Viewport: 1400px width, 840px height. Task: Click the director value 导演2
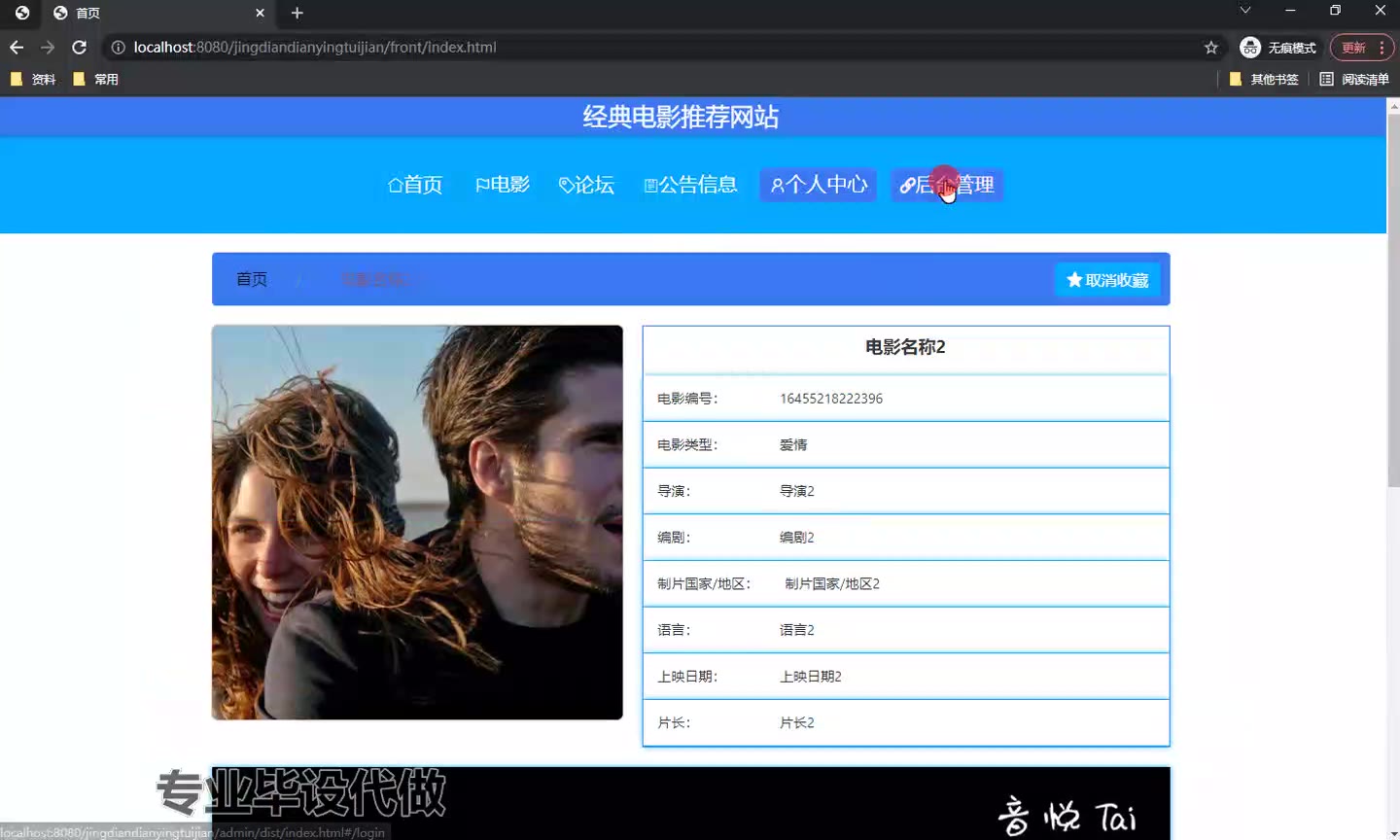click(x=797, y=491)
